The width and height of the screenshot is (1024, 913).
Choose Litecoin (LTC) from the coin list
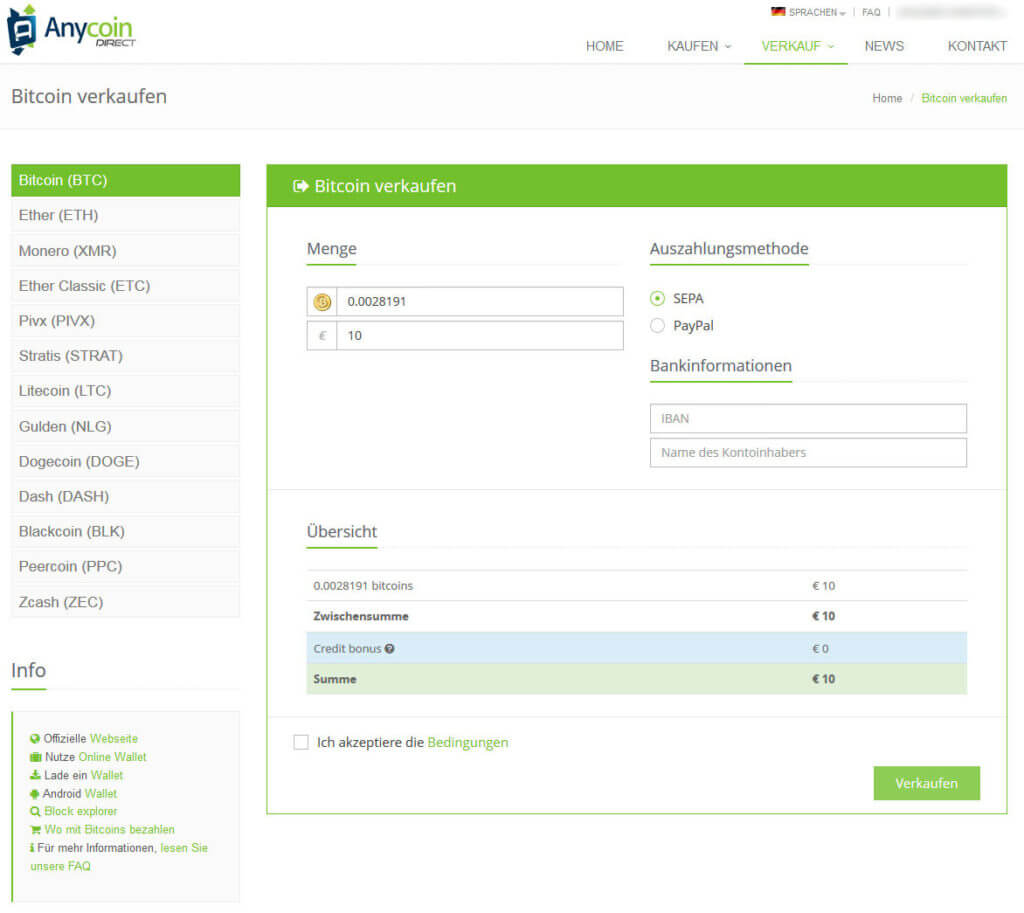tap(125, 391)
